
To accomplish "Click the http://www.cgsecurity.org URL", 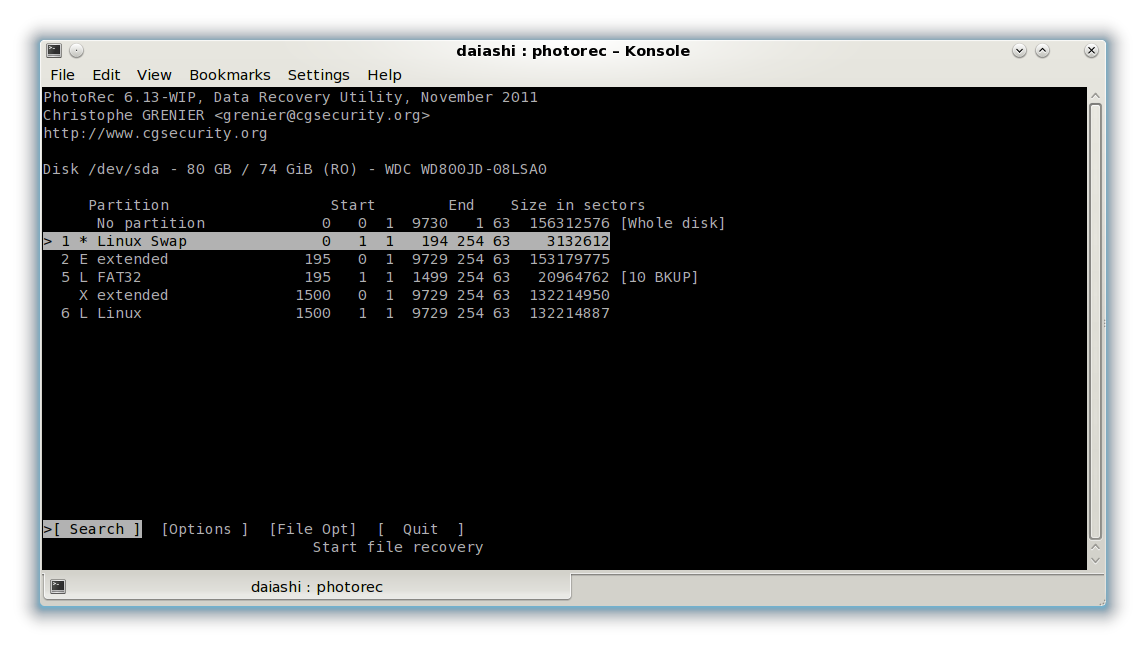I will tap(155, 133).
